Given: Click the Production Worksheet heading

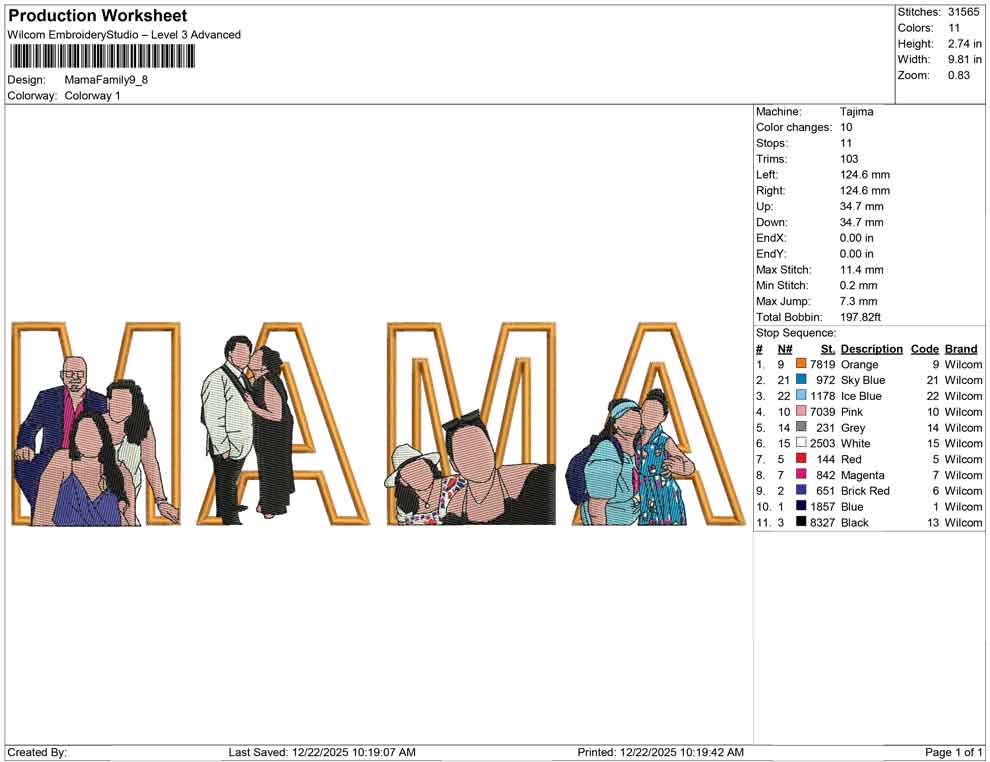Looking at the screenshot, I should click(98, 16).
